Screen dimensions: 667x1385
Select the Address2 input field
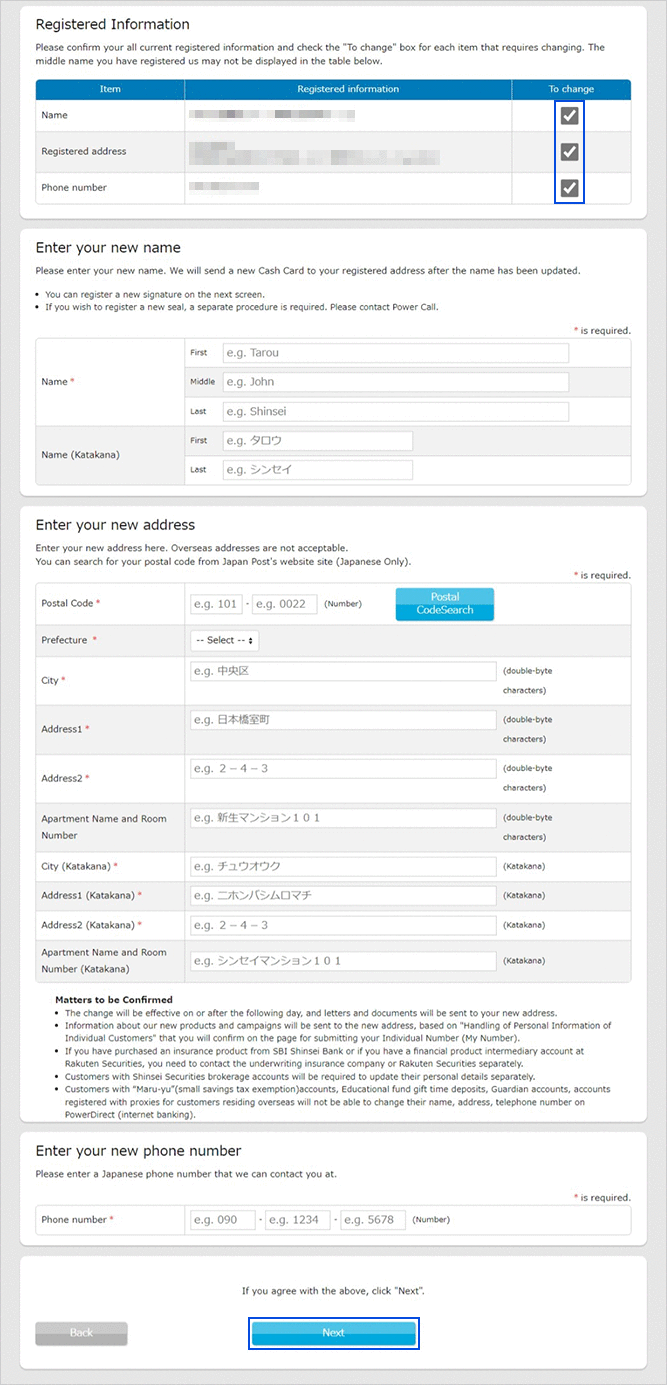click(343, 769)
